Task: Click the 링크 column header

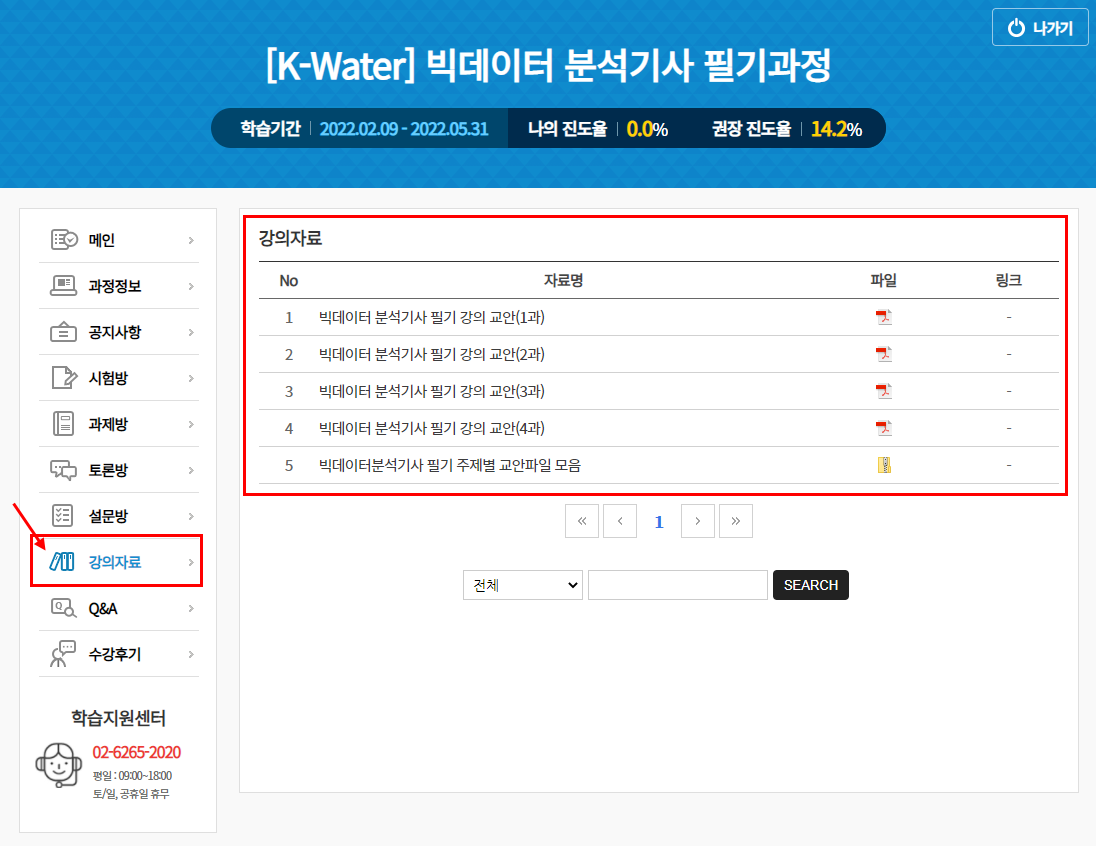Action: [x=1009, y=280]
